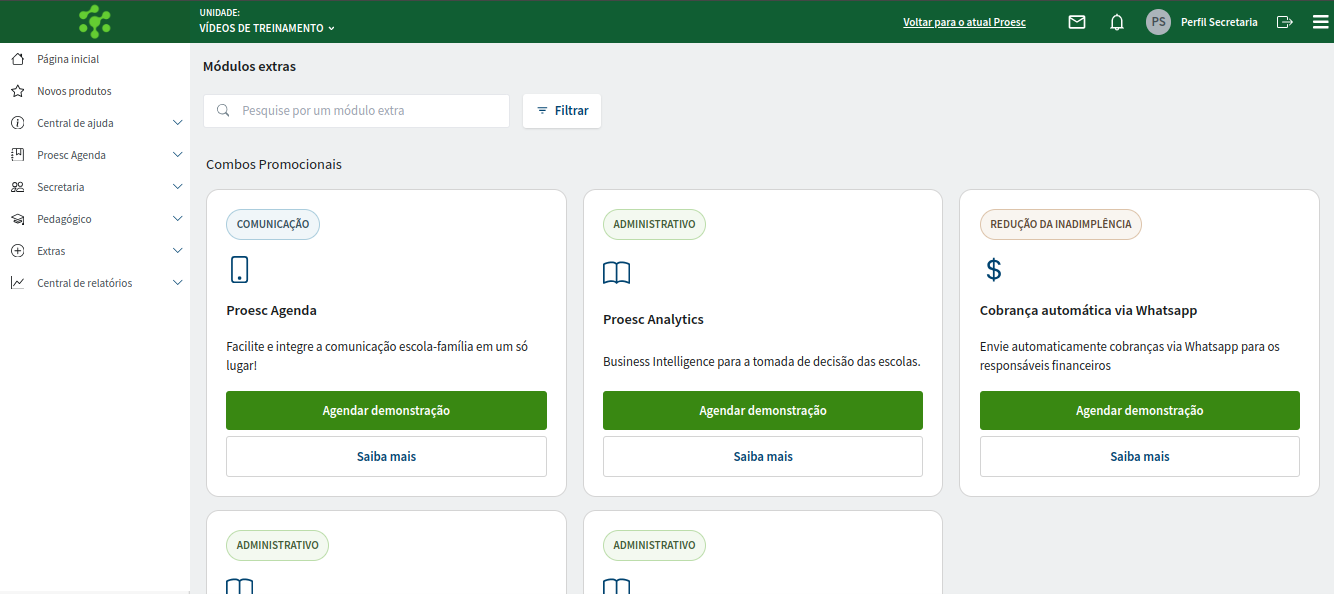Click the book icon on Proesc Analytics card
The image size is (1334, 594).
coord(617,273)
